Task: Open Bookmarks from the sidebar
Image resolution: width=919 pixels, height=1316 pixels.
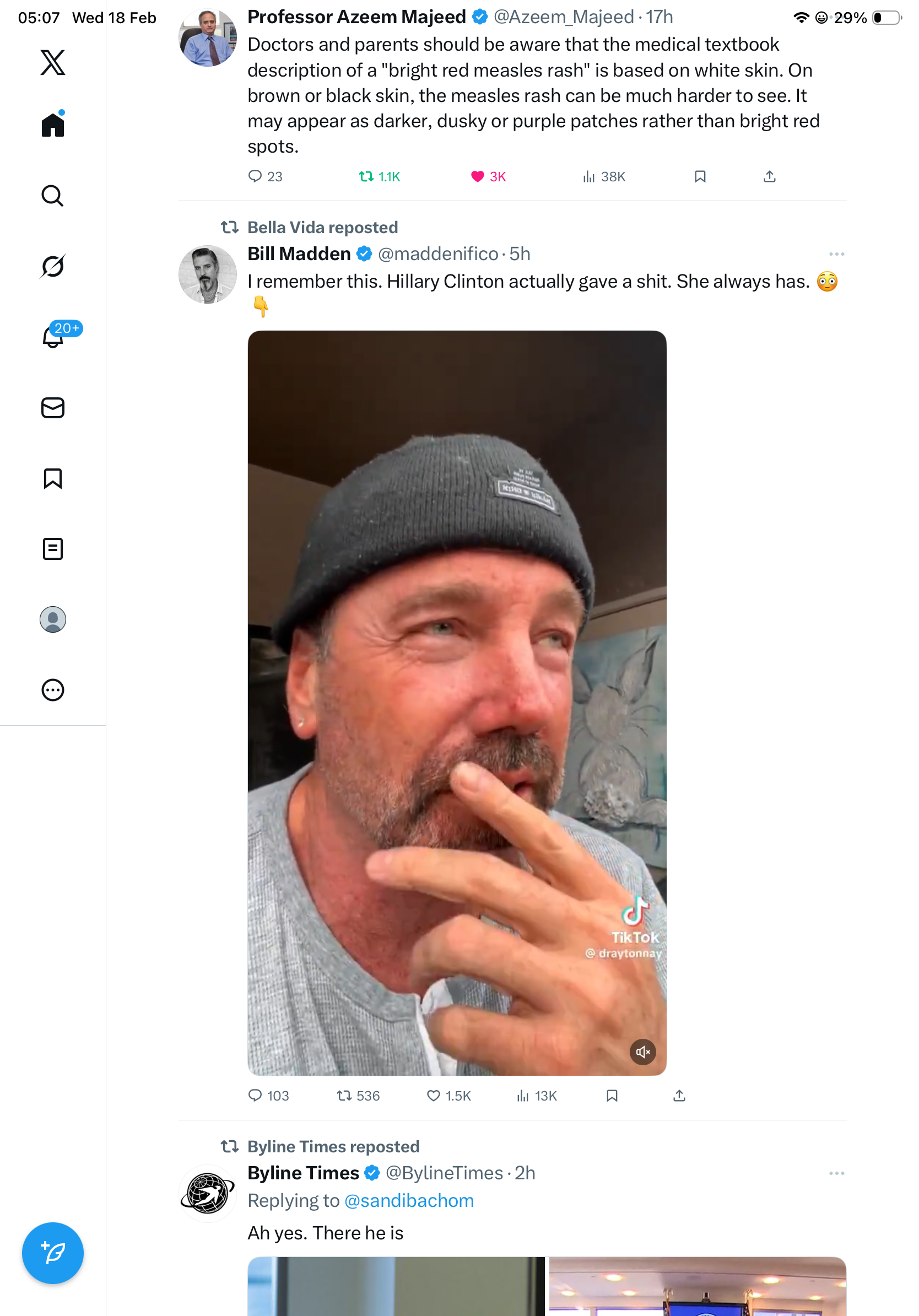Action: pos(53,478)
